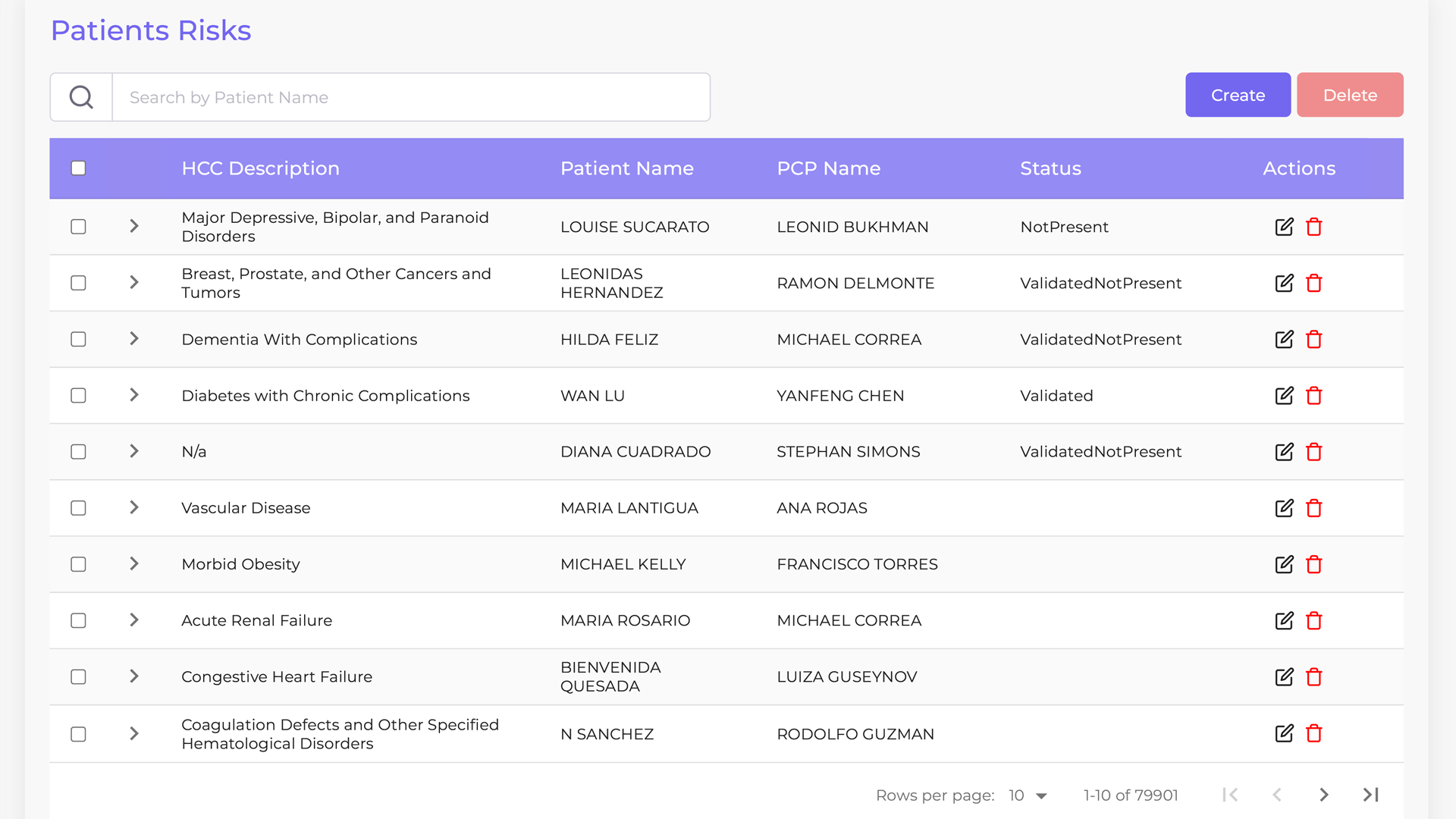Delete the Congestive Heart Failure row

(1314, 676)
